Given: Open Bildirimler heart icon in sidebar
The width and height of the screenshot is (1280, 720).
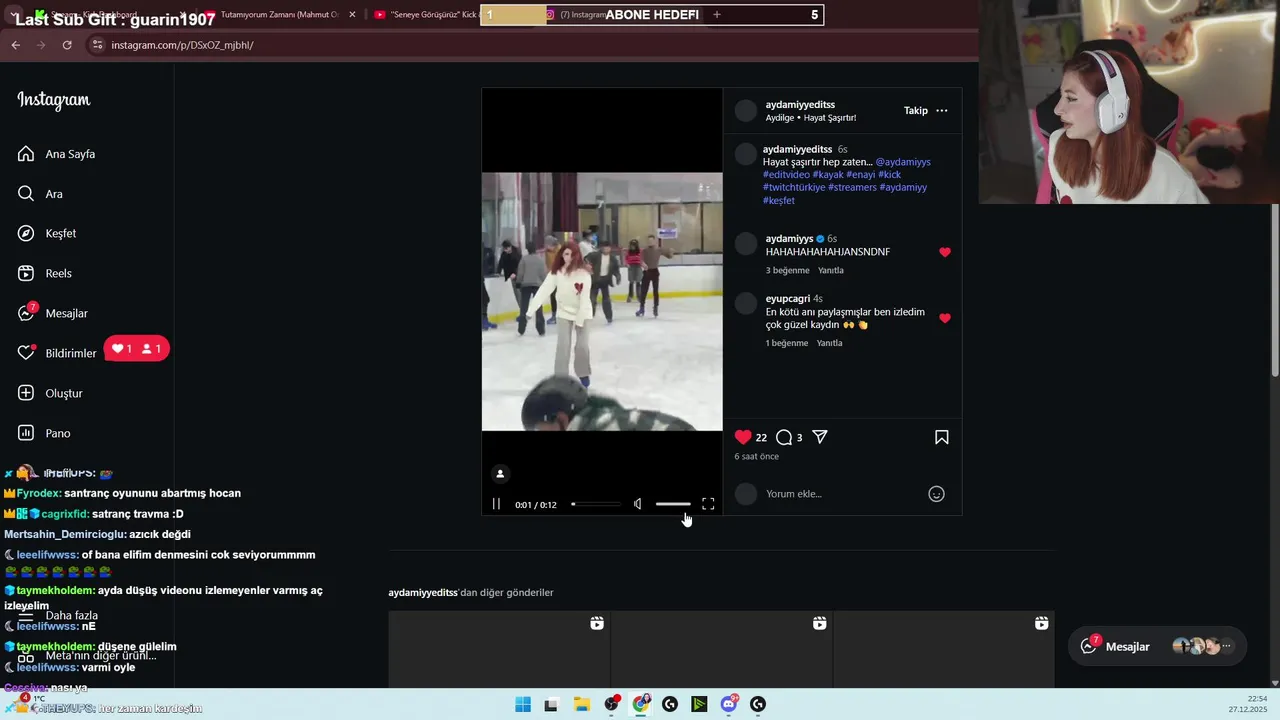Looking at the screenshot, I should (26, 353).
